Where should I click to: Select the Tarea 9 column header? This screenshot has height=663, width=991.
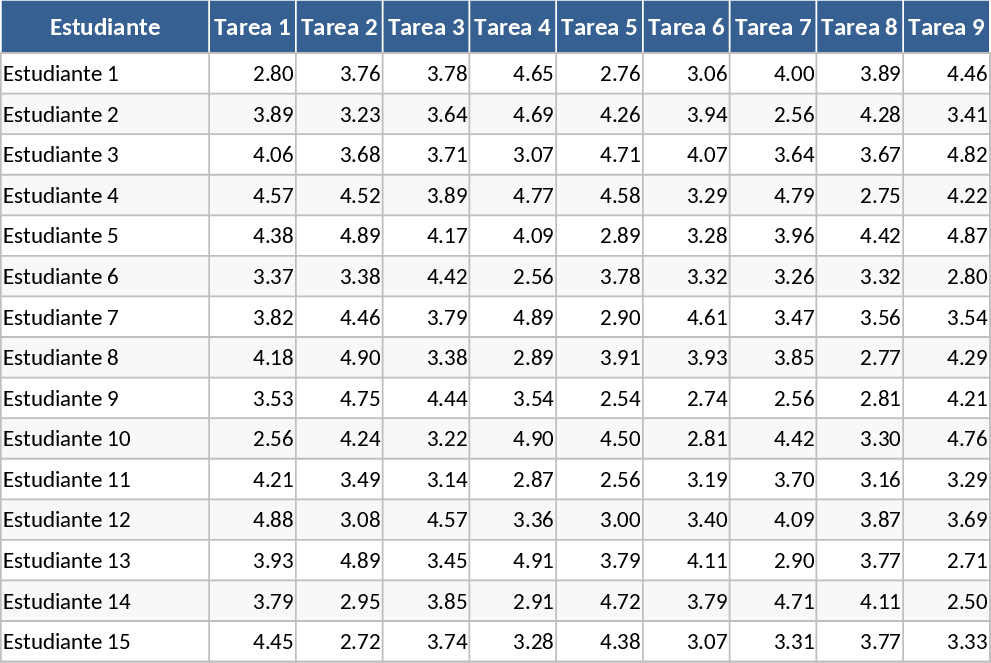tap(948, 27)
